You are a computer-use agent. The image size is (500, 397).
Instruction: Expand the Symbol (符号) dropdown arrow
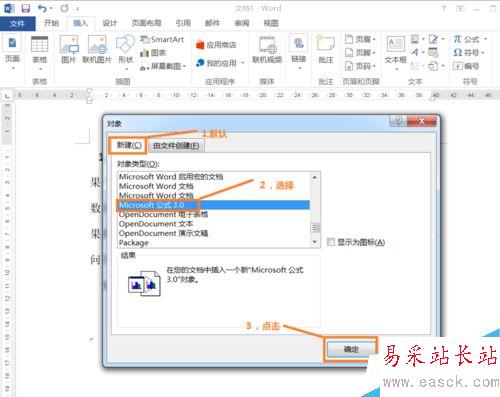coord(483,52)
